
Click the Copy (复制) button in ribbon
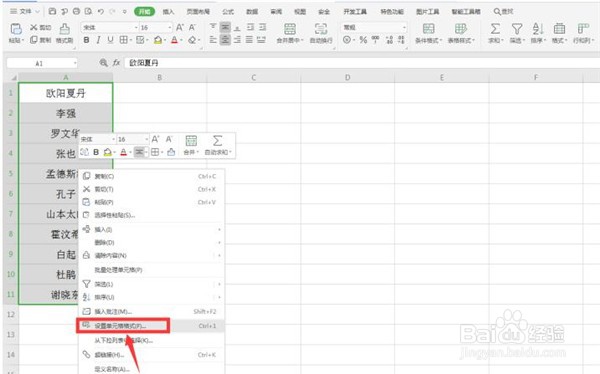point(40,40)
